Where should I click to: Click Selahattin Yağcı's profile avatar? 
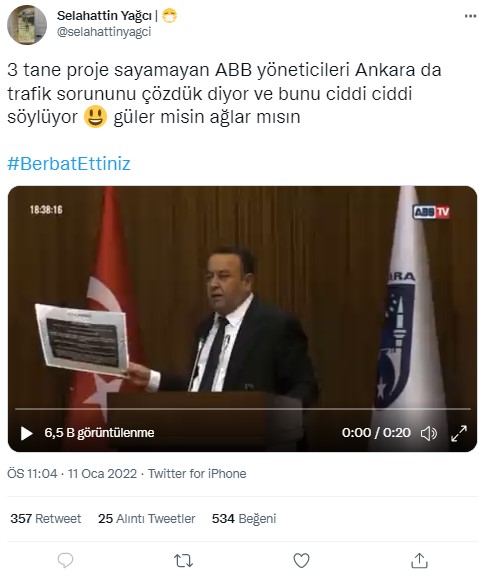pyautogui.click(x=27, y=25)
